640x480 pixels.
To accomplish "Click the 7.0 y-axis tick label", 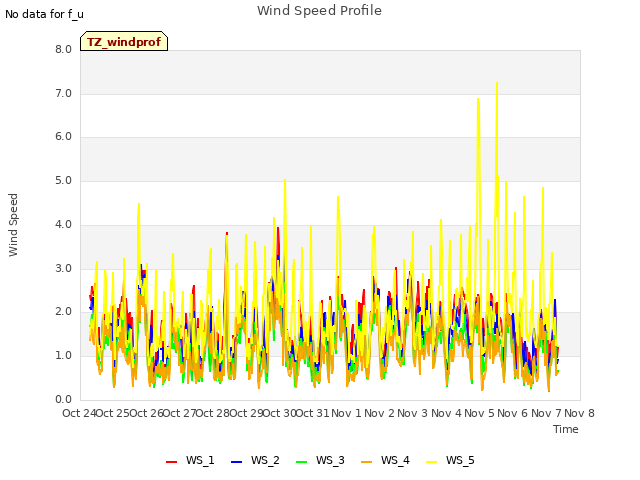I will (x=63, y=93).
